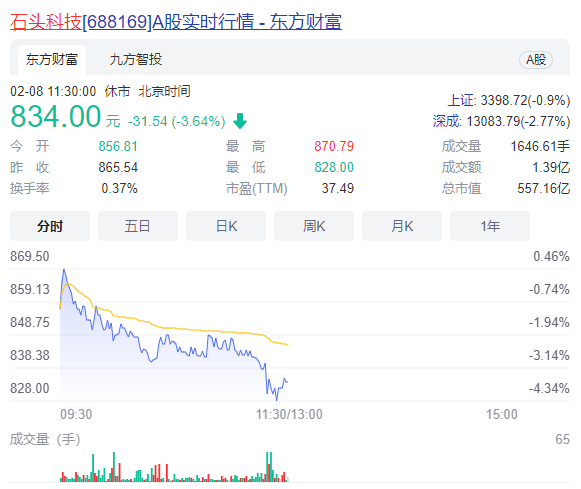Image resolution: width=581 pixels, height=489 pixels.
Task: Click the green down arrow icon
Action: [240, 121]
